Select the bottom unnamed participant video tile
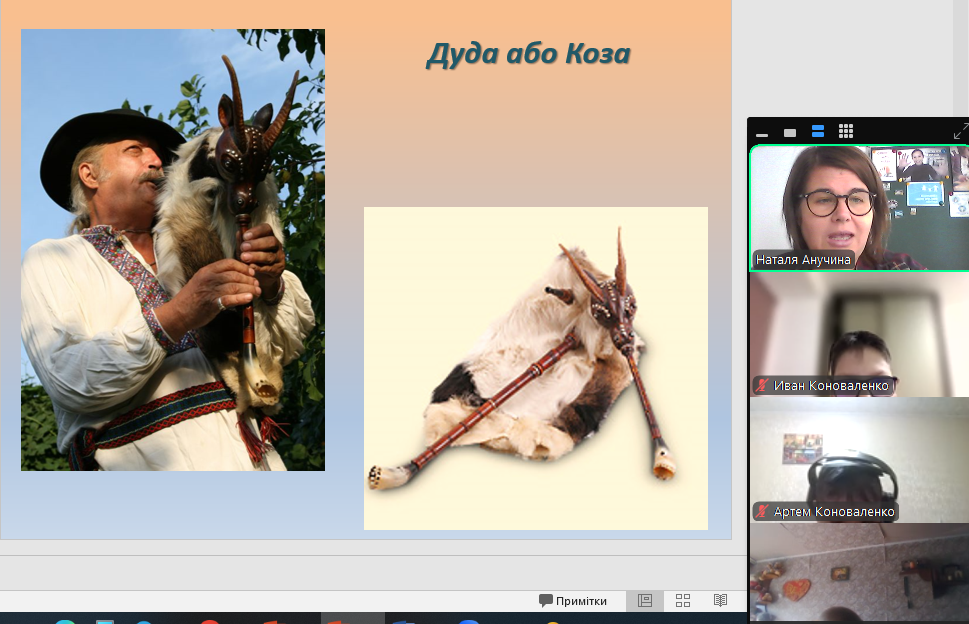 859,573
